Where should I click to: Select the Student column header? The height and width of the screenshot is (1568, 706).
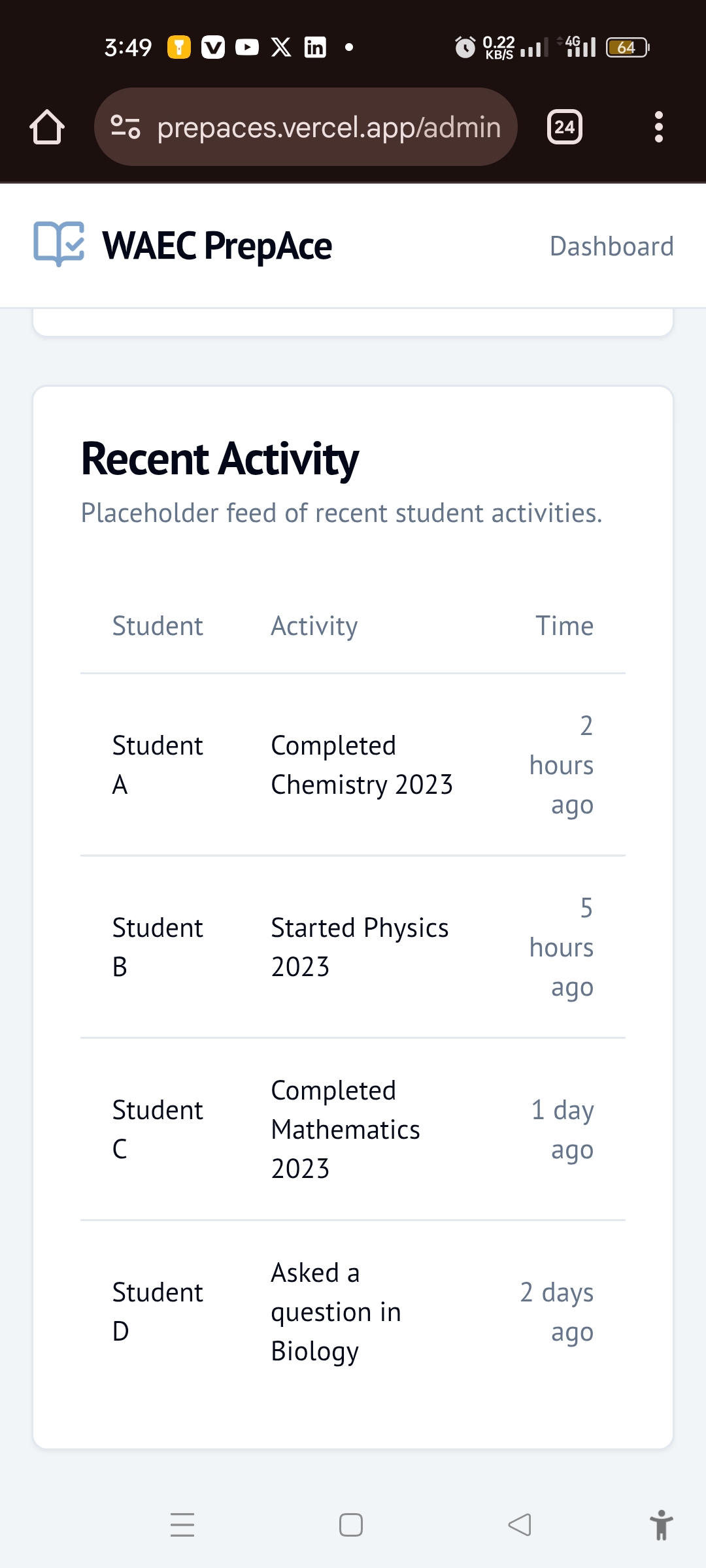coord(158,626)
